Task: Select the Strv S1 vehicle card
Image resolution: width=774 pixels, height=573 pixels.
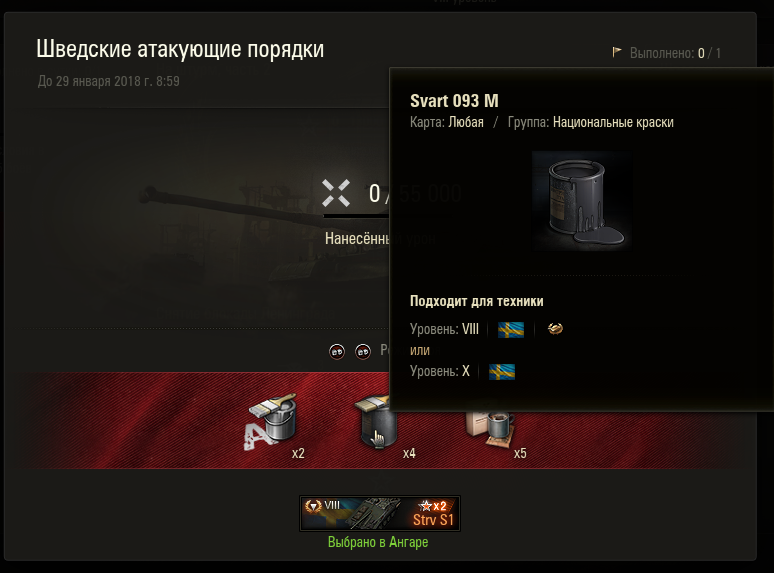Action: 380,513
